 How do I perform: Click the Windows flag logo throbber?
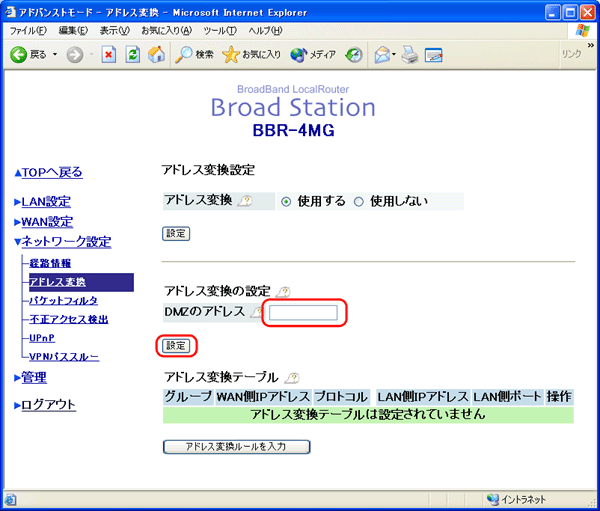pyautogui.click(x=582, y=31)
